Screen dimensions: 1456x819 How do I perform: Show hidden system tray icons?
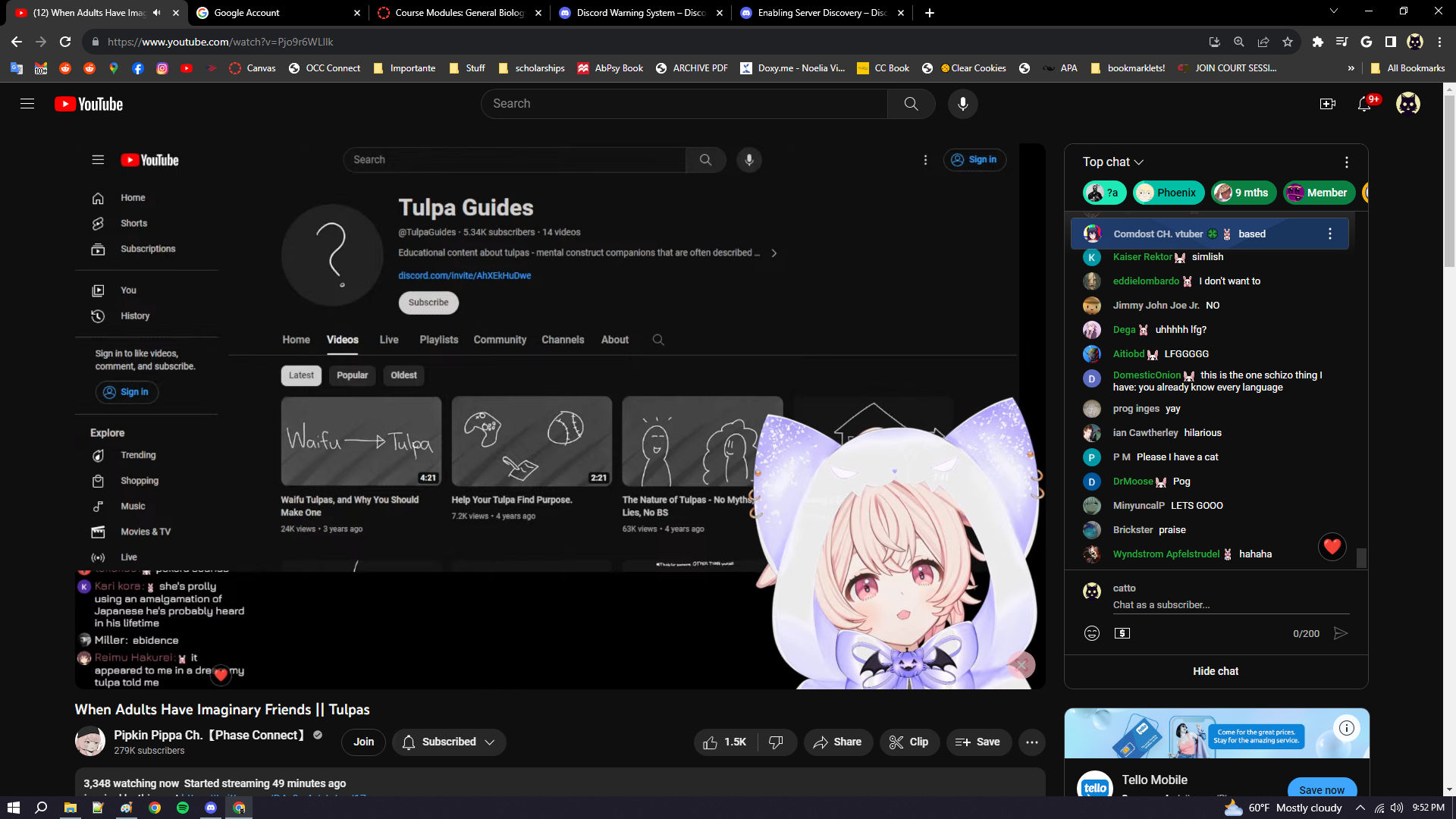[x=1360, y=808]
